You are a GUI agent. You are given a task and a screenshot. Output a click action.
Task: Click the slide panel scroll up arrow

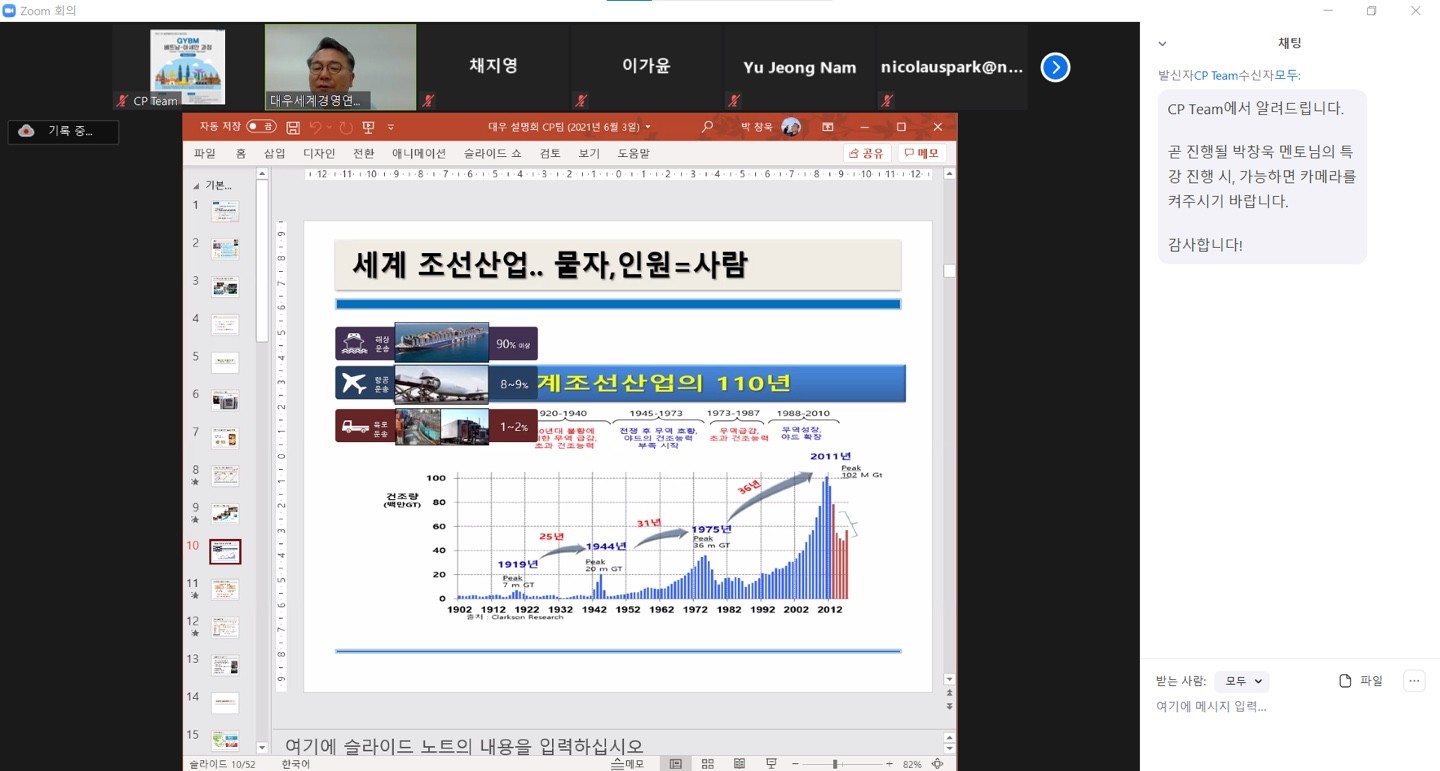[262, 174]
